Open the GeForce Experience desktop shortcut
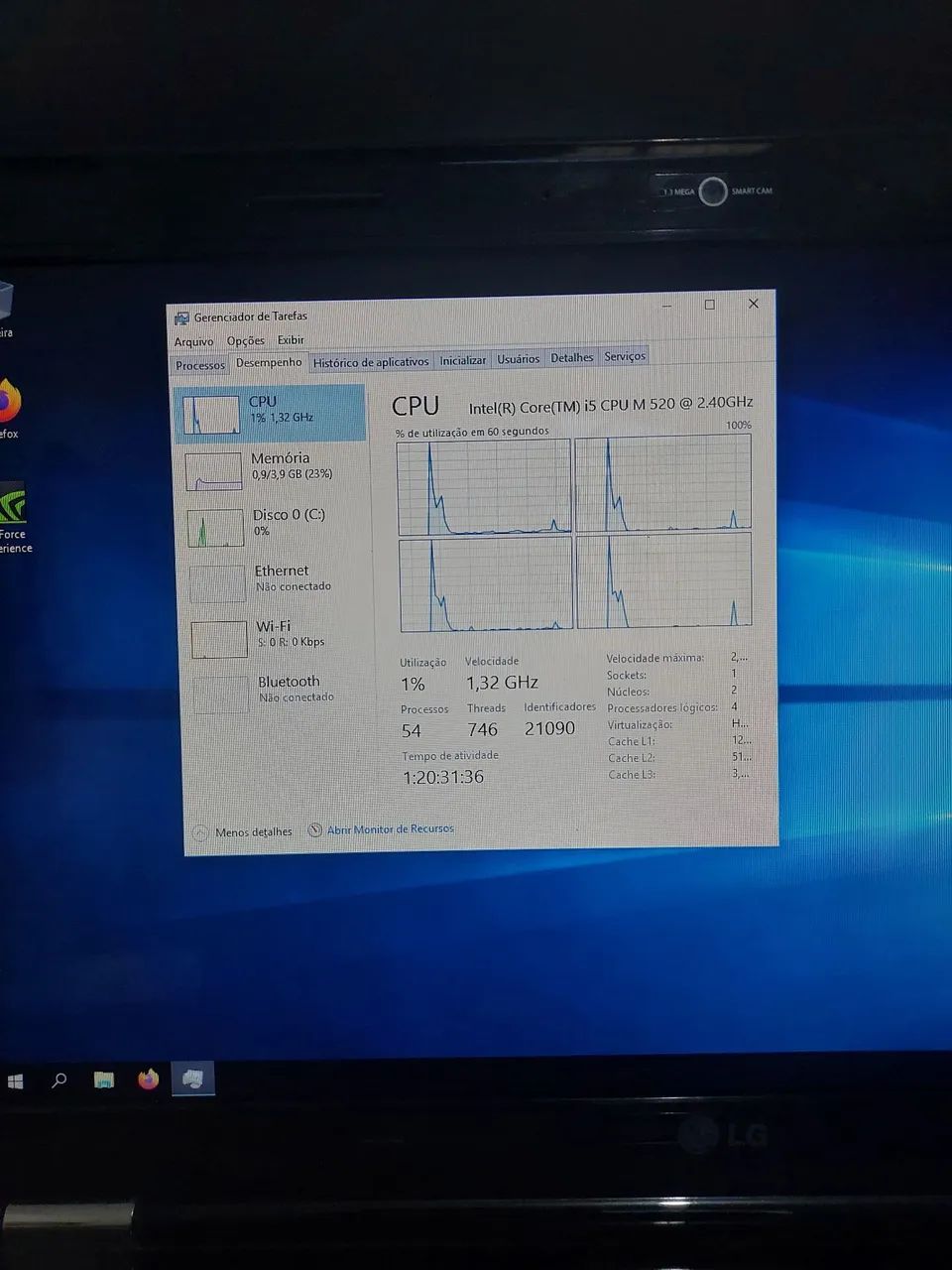This screenshot has width=952, height=1270. (x=14, y=518)
